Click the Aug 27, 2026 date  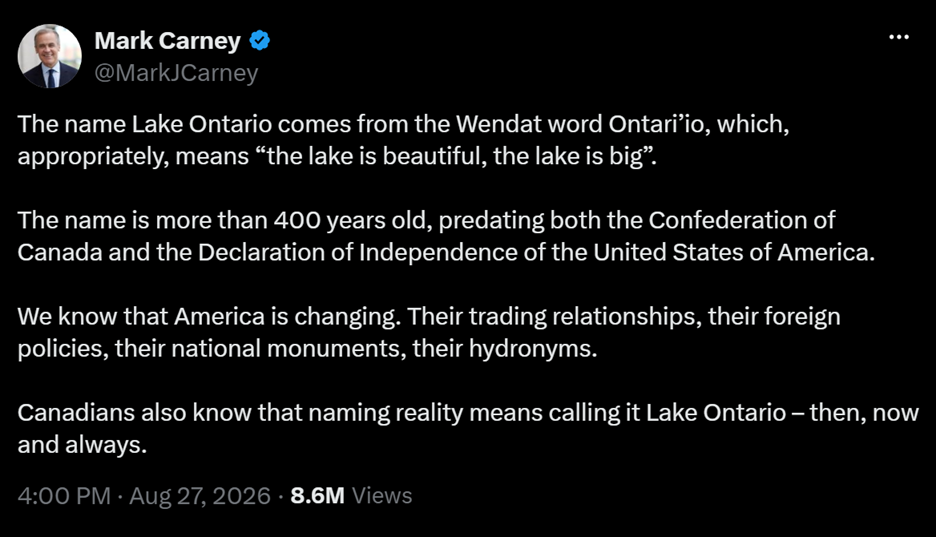200,496
